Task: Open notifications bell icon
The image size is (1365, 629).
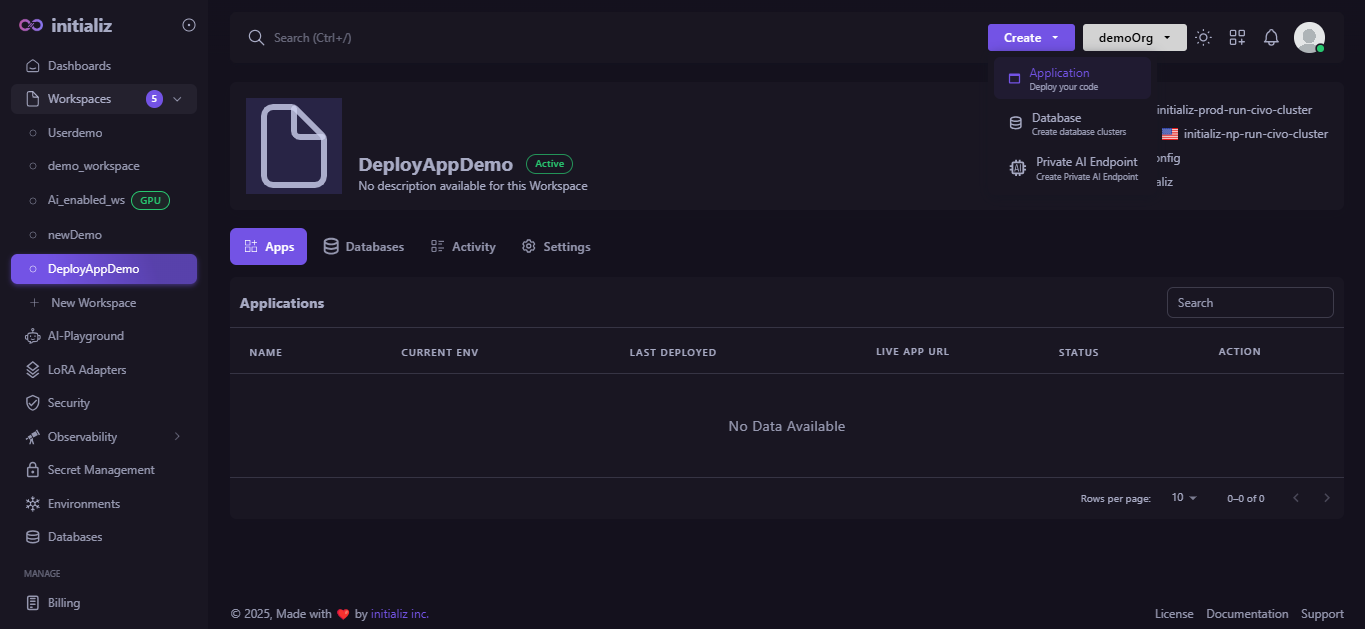Action: (x=1271, y=38)
